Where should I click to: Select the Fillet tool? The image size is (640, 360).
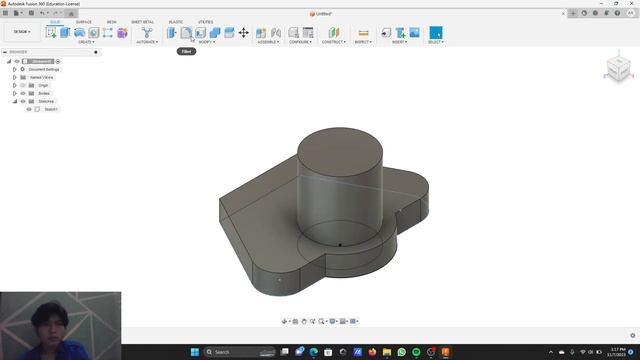(x=186, y=33)
